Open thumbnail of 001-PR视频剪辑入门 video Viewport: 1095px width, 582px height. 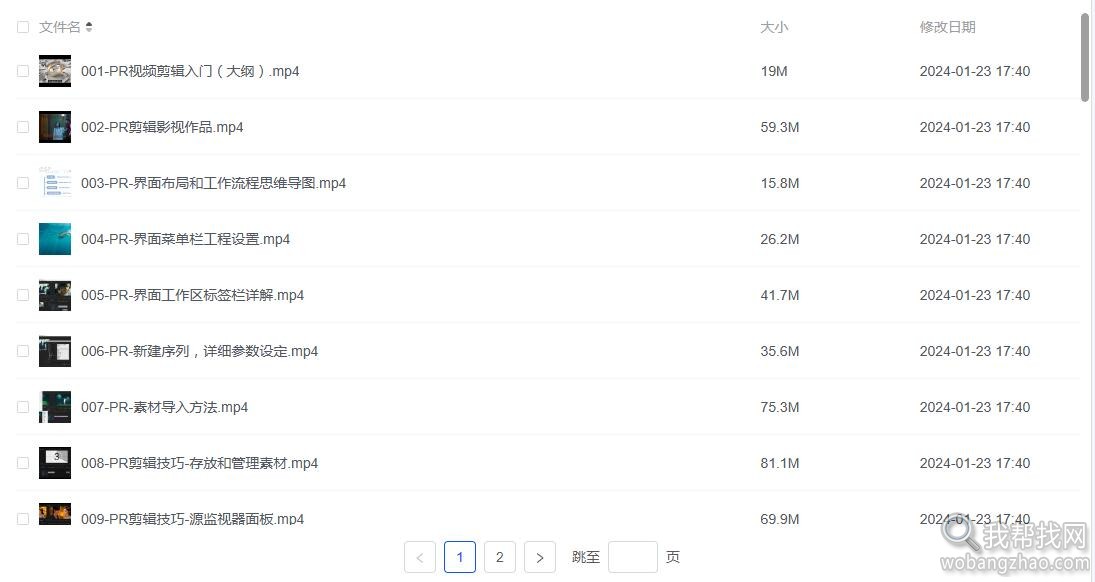(54, 71)
